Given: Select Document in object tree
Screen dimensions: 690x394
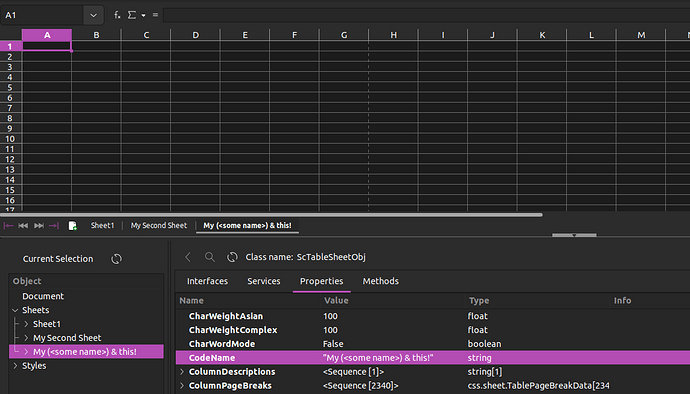Looking at the screenshot, I should [43, 296].
